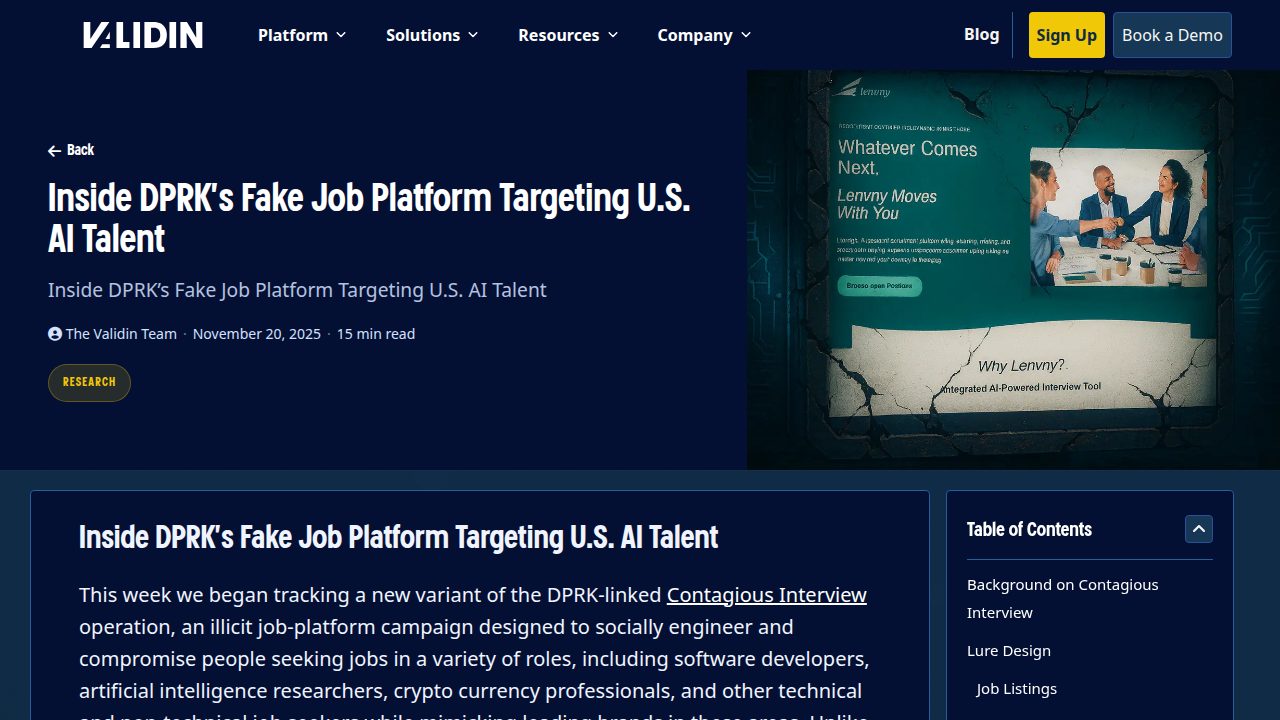Jump to Lure Design section
Screen dimensions: 1280x720
(1009, 651)
